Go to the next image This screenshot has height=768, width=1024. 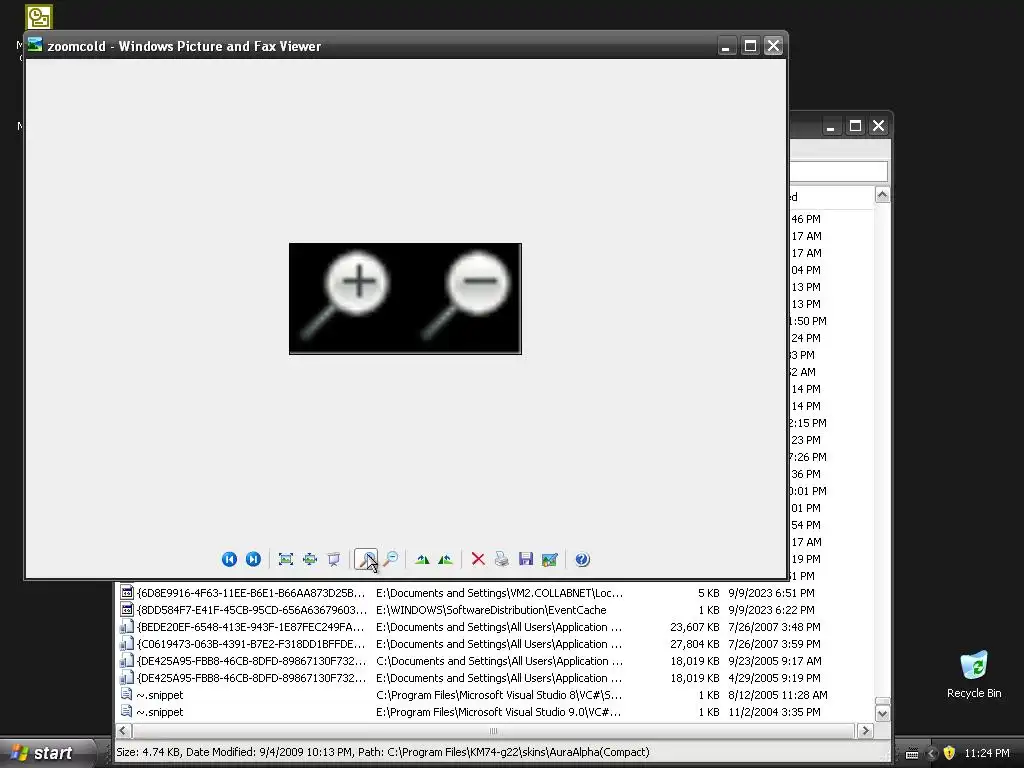[x=253, y=559]
